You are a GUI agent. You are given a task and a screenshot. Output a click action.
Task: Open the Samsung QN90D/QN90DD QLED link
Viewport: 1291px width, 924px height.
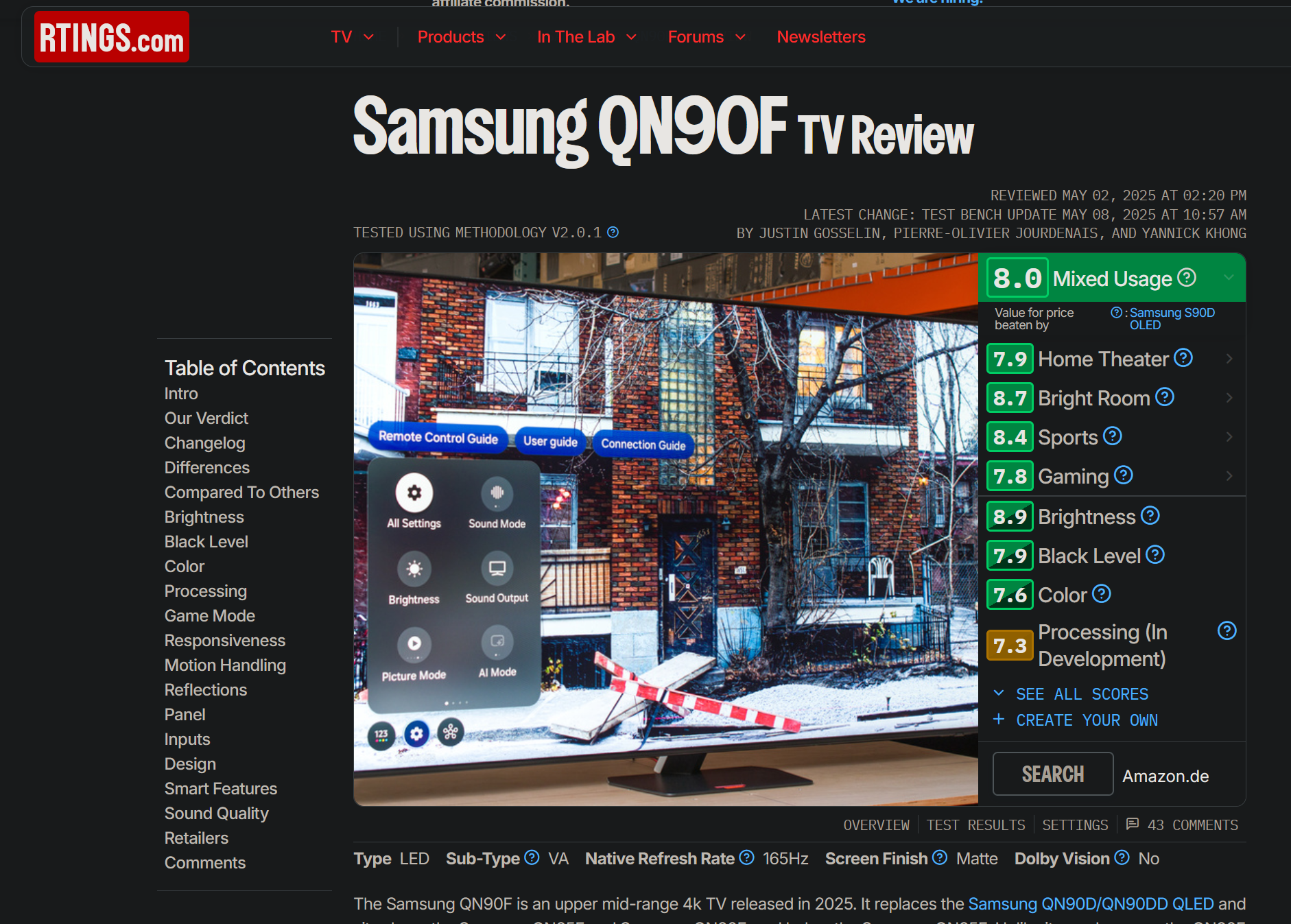(1091, 904)
